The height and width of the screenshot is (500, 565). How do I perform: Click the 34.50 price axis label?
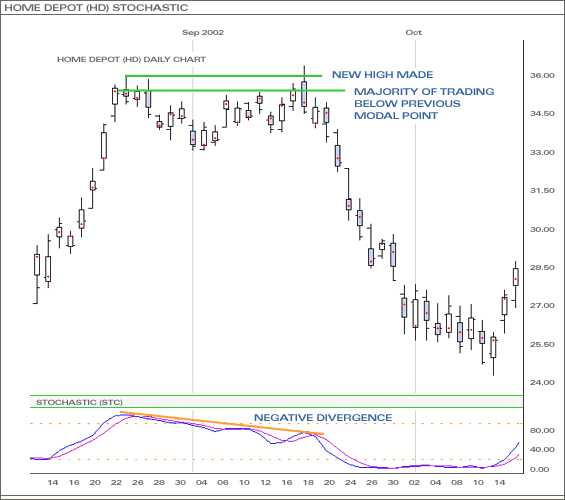point(542,113)
